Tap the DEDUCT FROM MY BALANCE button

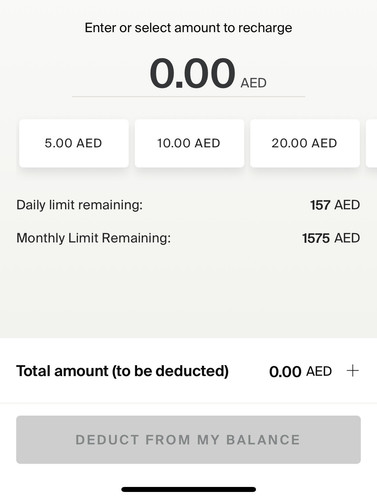[188, 440]
